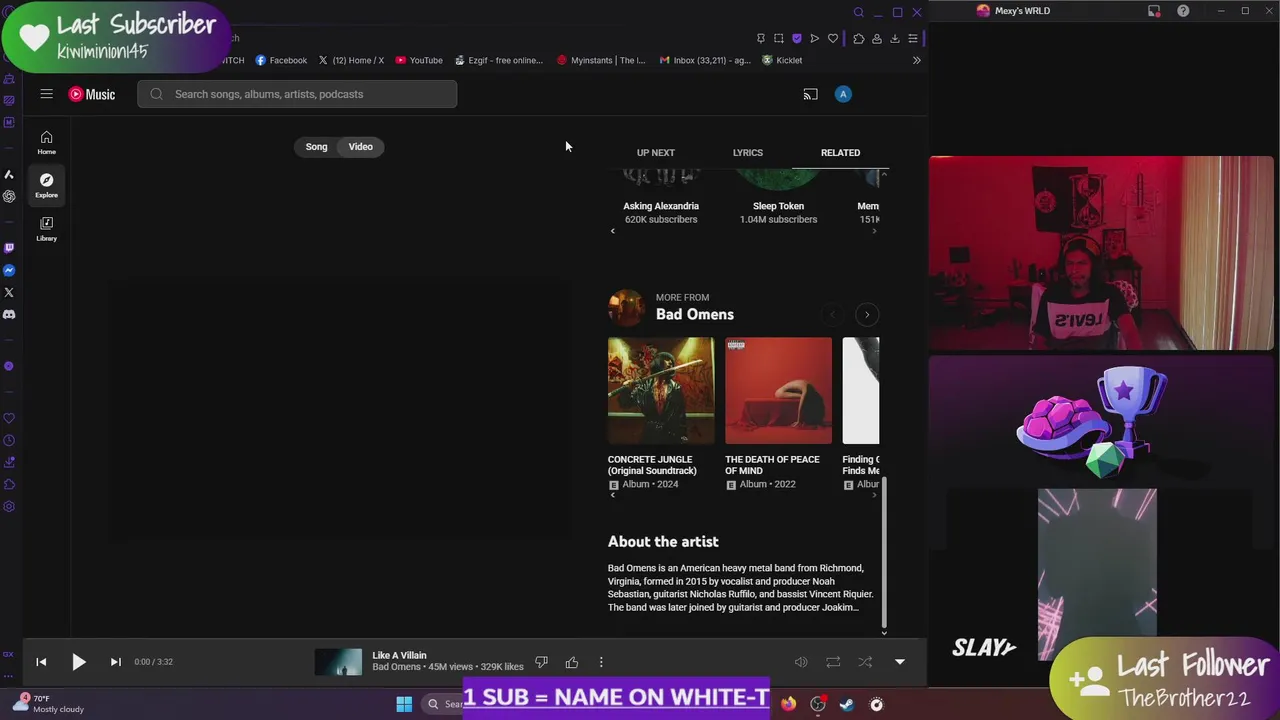Open the Kicklet bookmark

click(782, 60)
